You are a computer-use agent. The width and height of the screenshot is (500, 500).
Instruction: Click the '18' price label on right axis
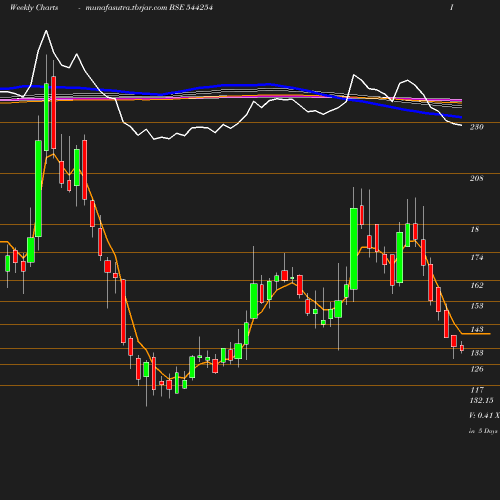coord(475,230)
